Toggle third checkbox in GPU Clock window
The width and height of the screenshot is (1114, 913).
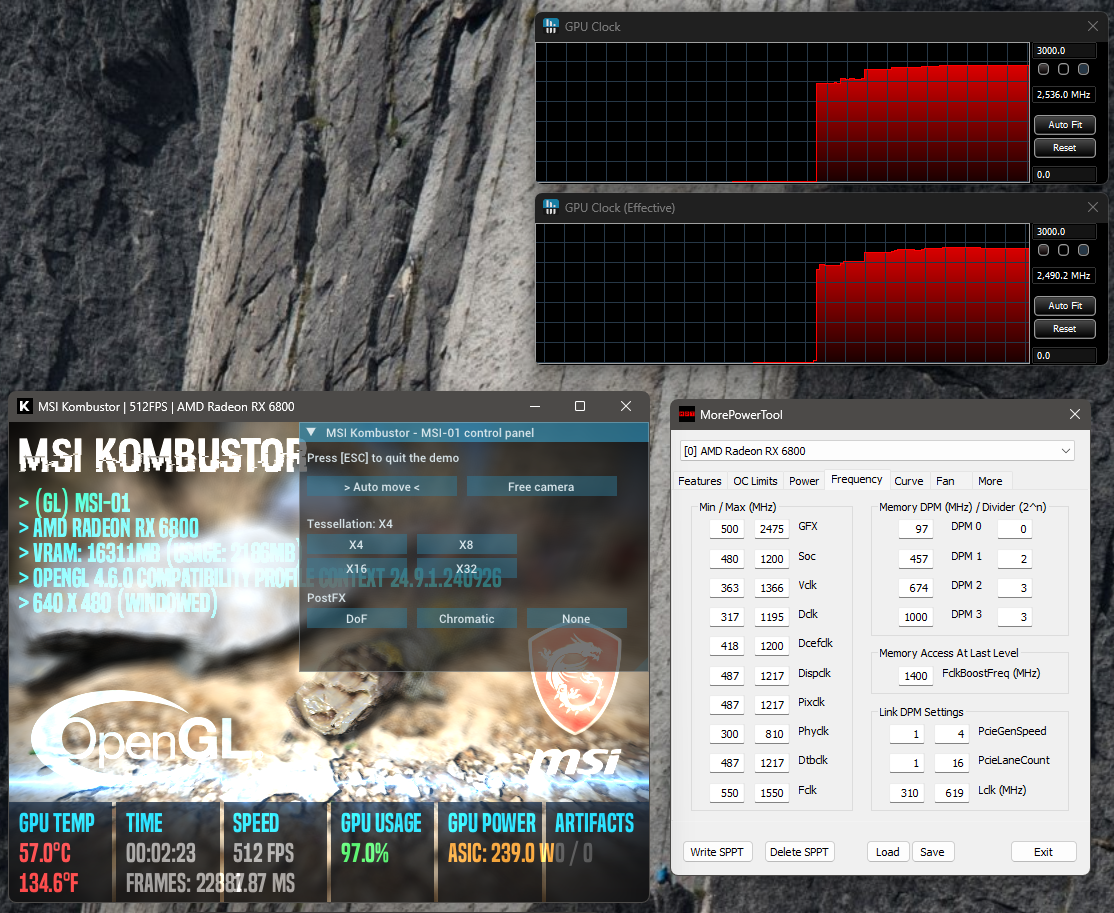[1083, 69]
